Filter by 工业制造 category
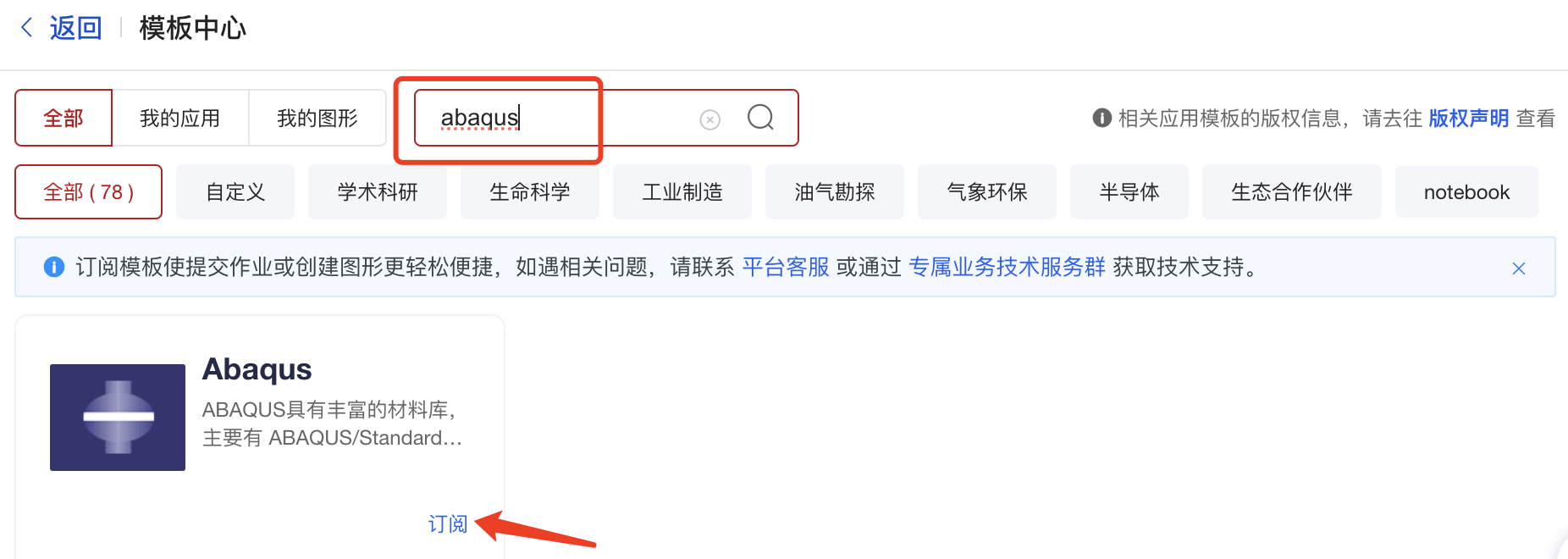This screenshot has width=1568, height=559. coord(682,192)
